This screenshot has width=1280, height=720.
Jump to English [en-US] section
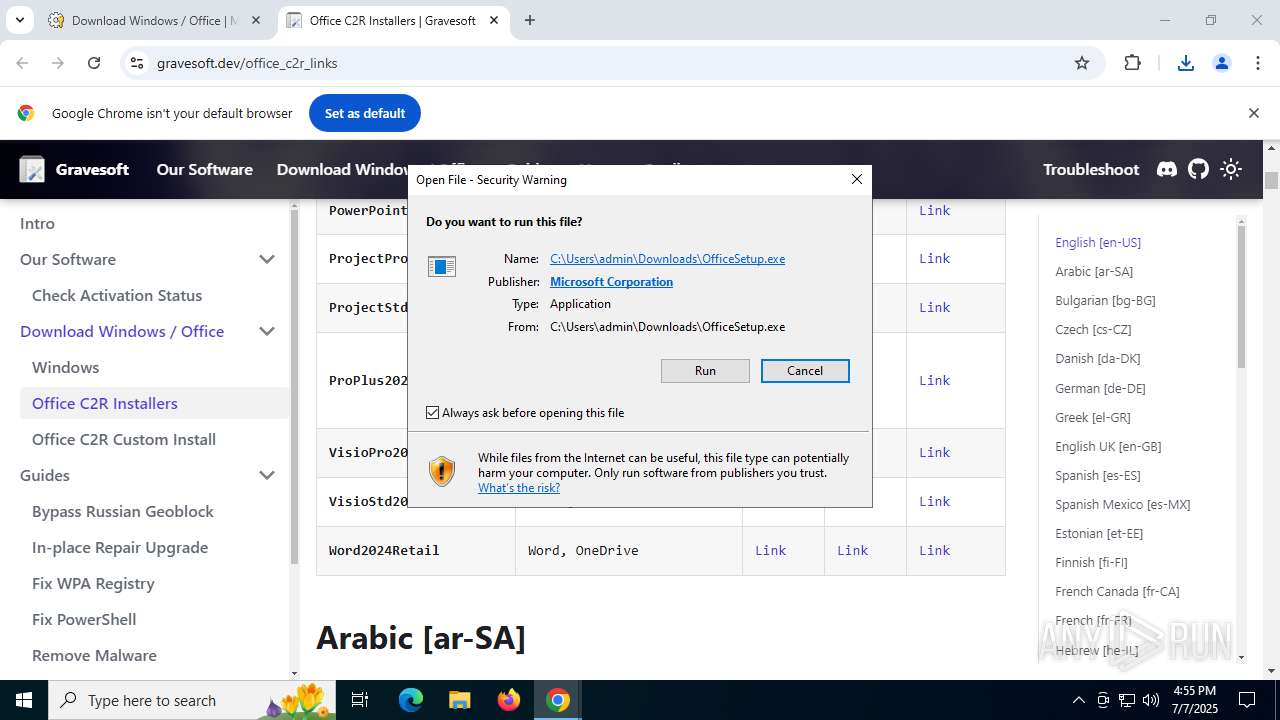coord(1098,242)
